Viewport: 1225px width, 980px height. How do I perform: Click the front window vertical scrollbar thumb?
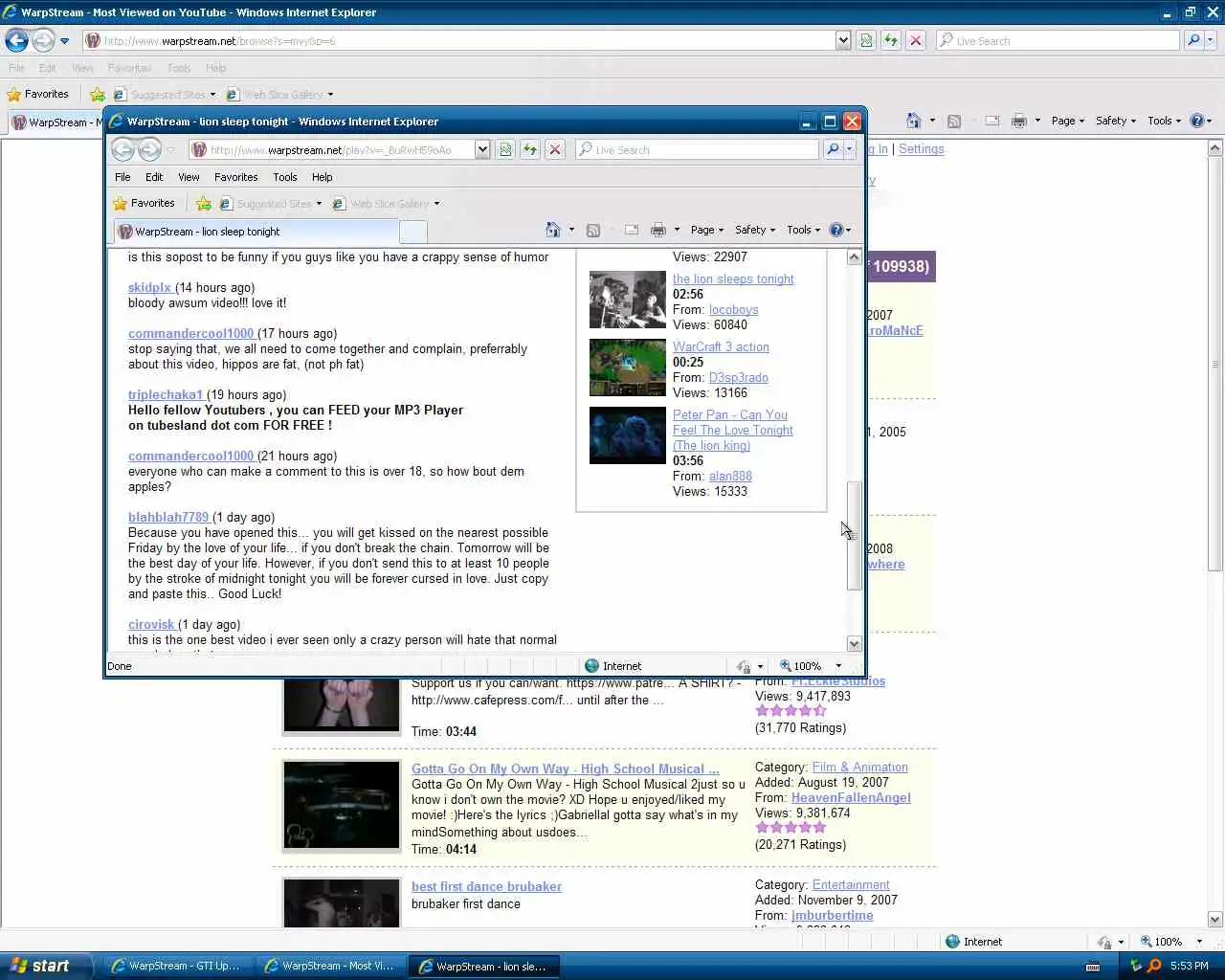(854, 535)
